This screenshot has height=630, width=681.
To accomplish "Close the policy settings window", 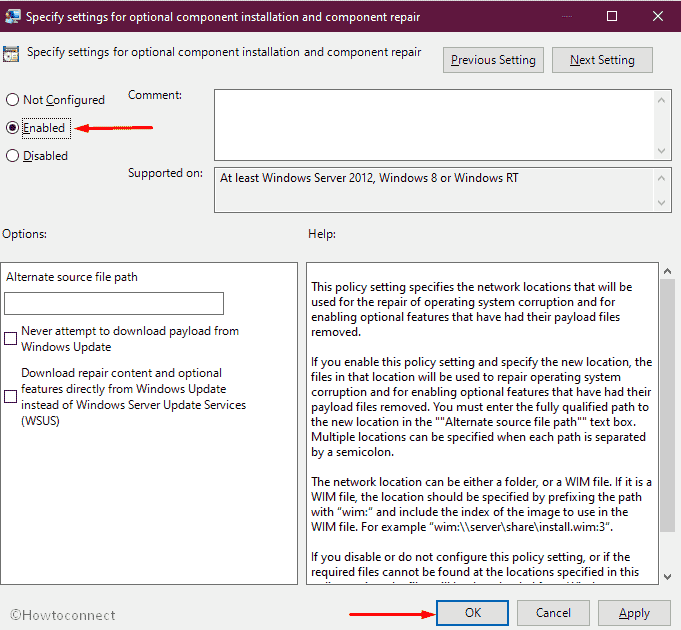I will 658,16.
